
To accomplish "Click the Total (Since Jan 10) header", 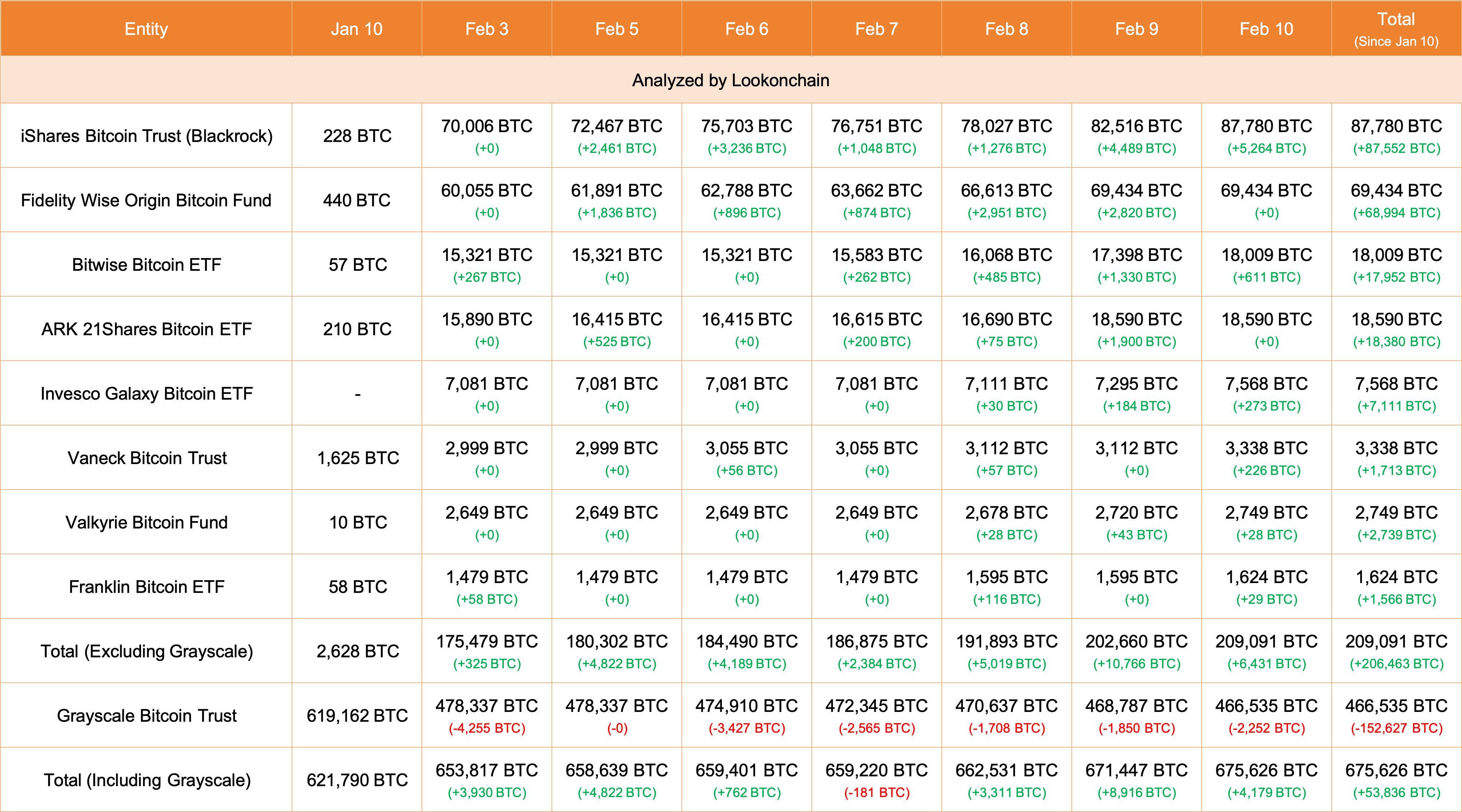I will click(1396, 29).
